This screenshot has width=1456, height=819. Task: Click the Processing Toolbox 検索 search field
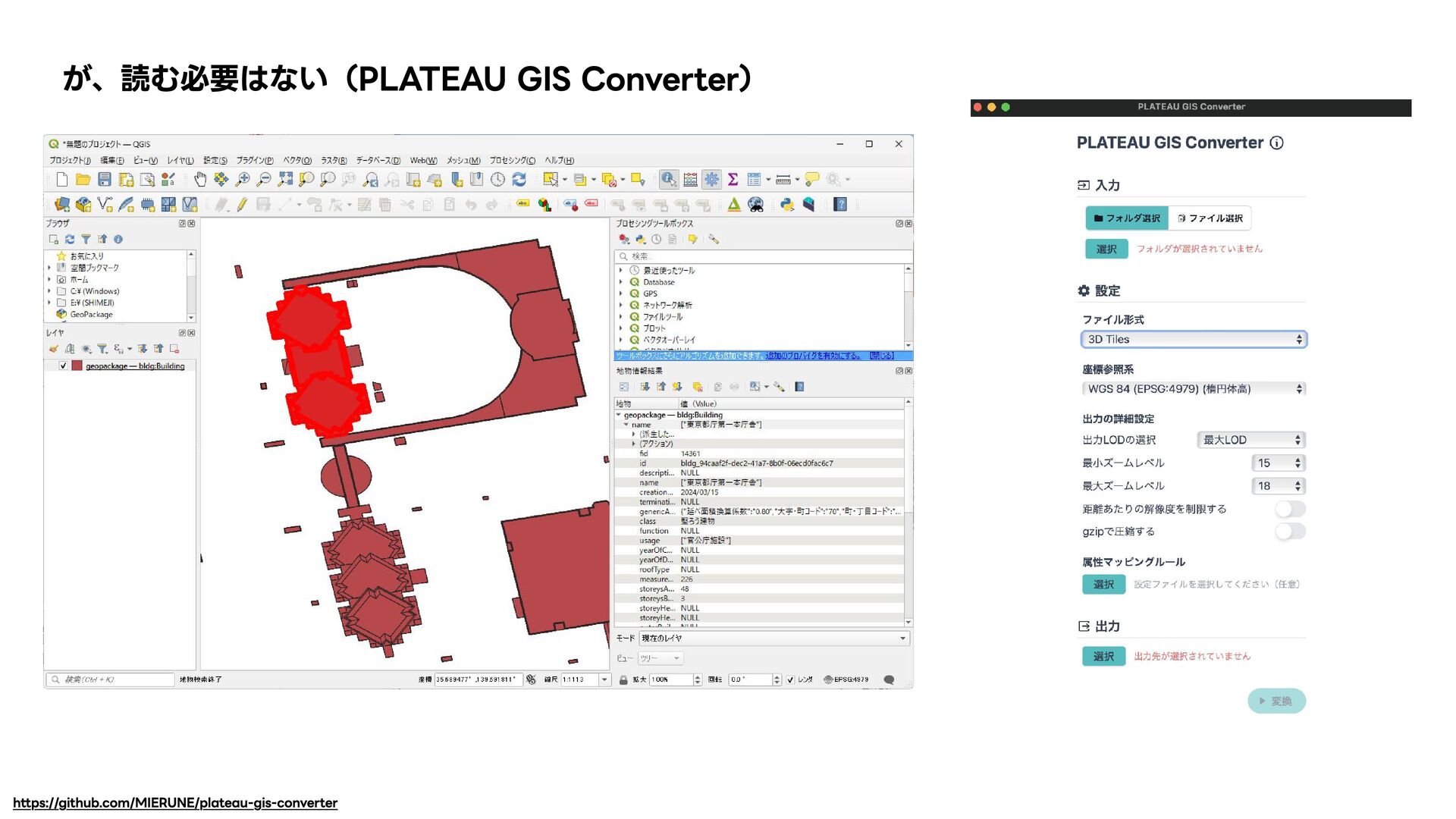(x=763, y=256)
